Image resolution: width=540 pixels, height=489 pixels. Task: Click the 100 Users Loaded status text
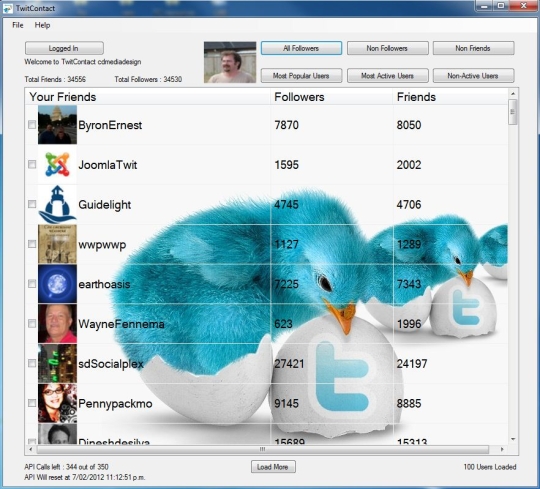[490, 467]
